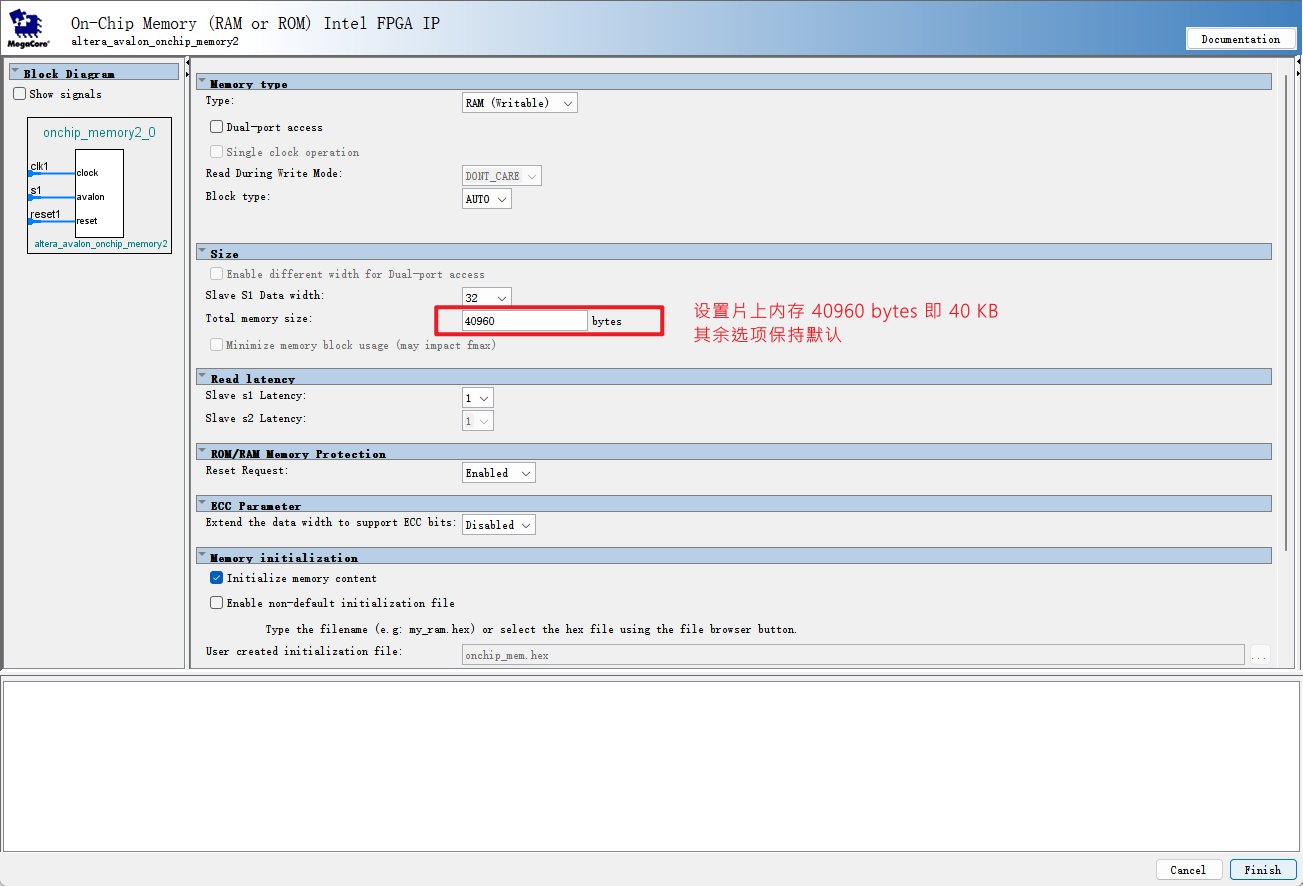Open the Block type AUTO dropdown
The image size is (1303, 886).
pos(487,199)
